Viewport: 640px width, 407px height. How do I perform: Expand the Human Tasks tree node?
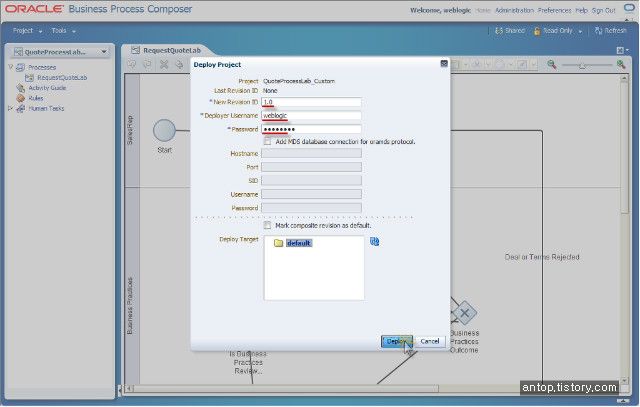(11, 108)
